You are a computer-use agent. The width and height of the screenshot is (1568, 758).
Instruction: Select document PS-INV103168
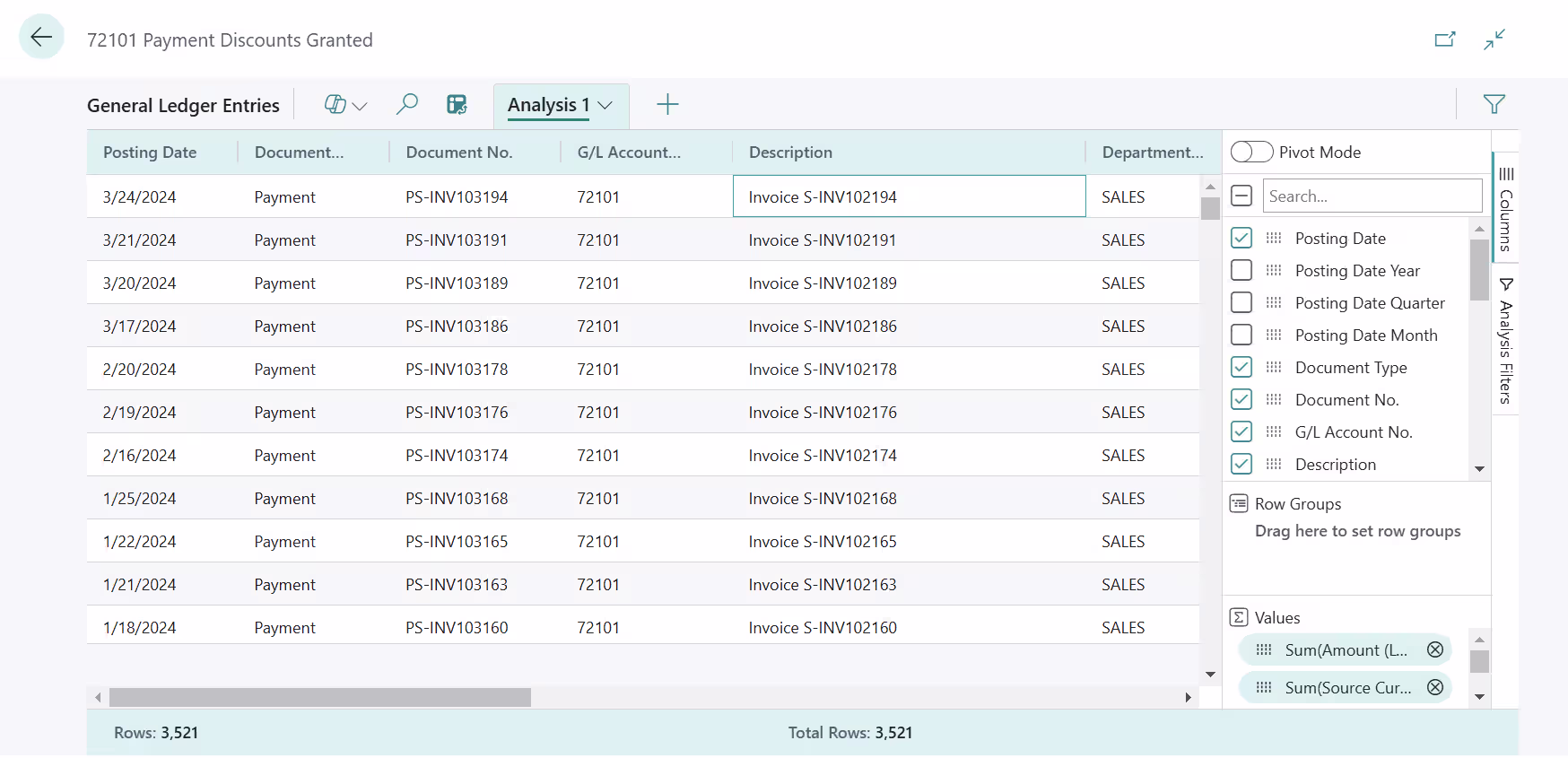tap(457, 499)
